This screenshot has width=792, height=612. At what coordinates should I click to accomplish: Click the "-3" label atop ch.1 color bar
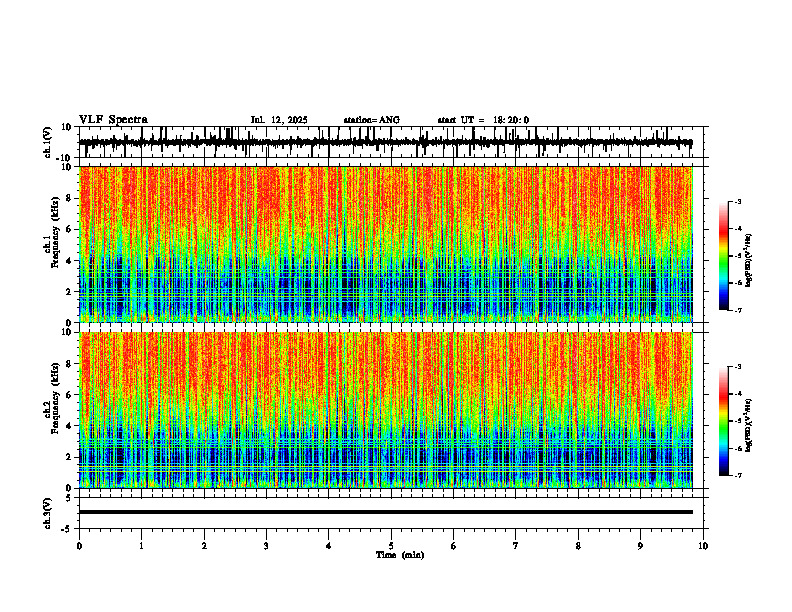tap(738, 201)
